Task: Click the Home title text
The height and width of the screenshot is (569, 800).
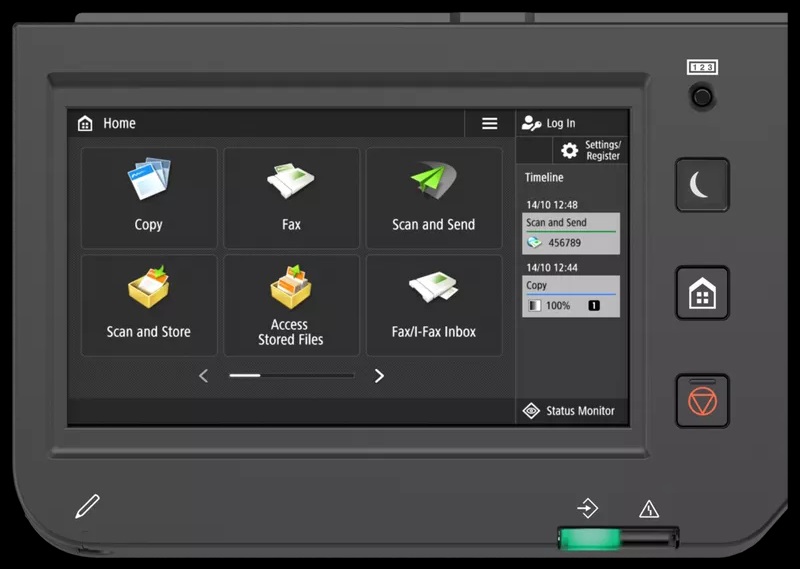Action: pyautogui.click(x=119, y=123)
